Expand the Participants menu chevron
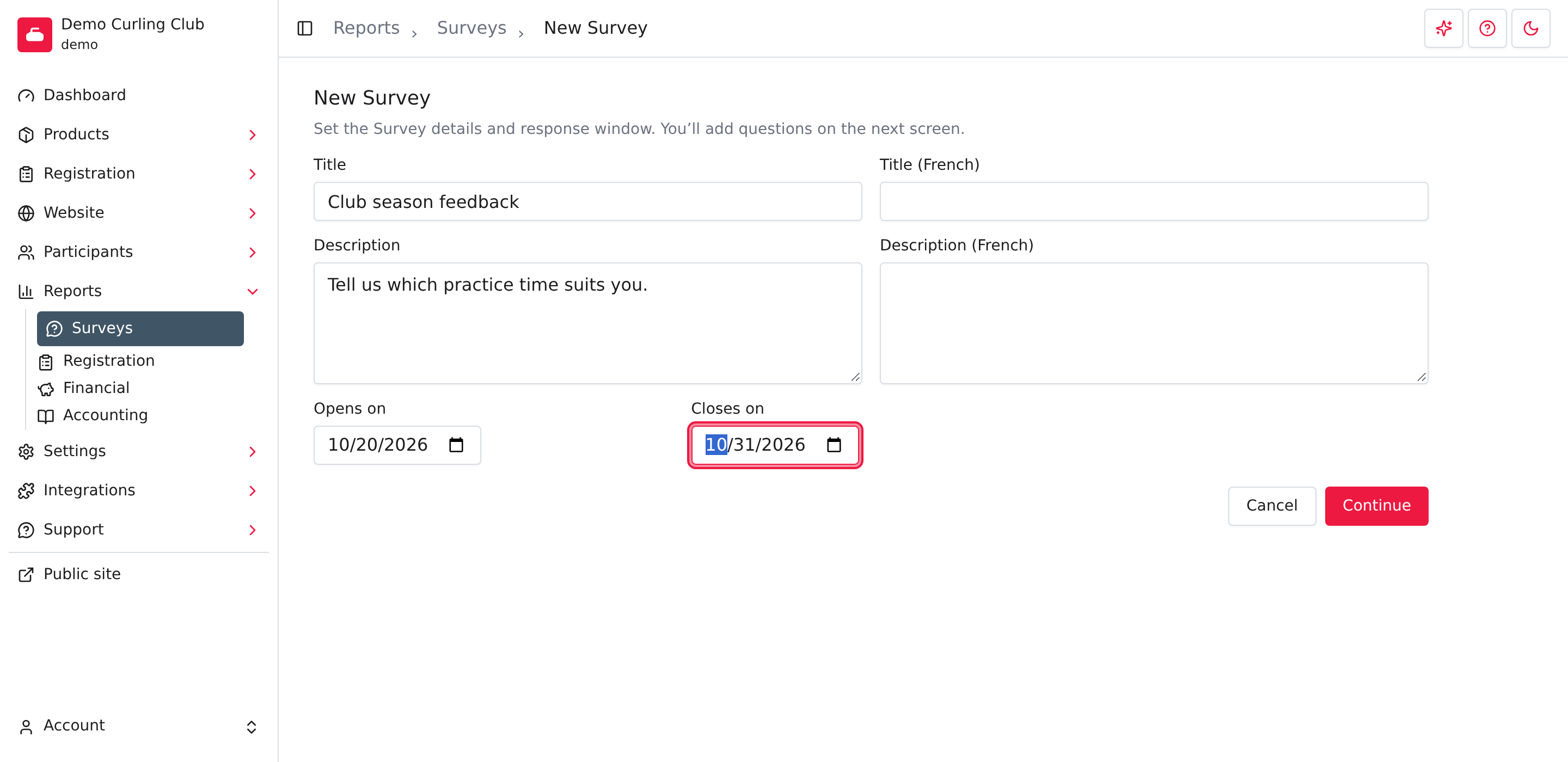Image resolution: width=1568 pixels, height=762 pixels. coord(252,253)
